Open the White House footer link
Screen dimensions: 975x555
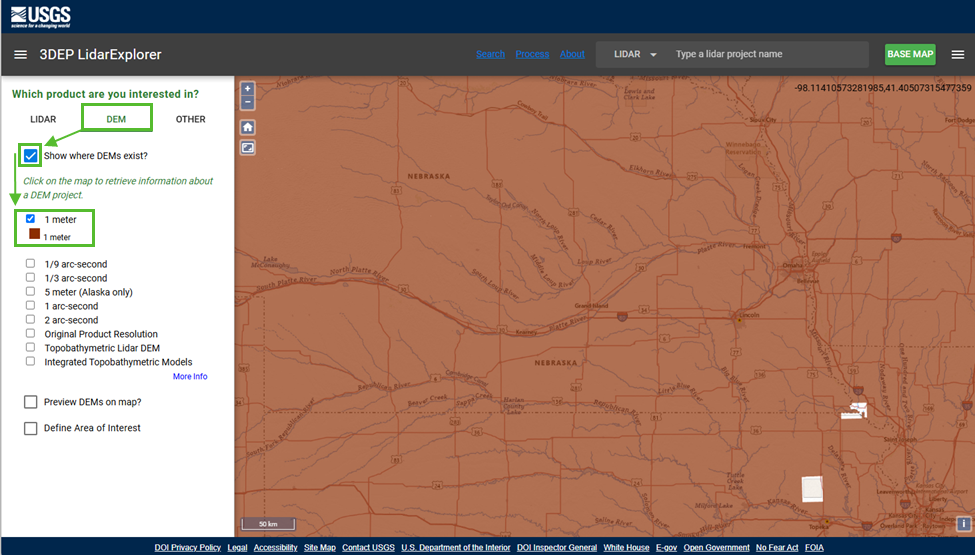[626, 548]
